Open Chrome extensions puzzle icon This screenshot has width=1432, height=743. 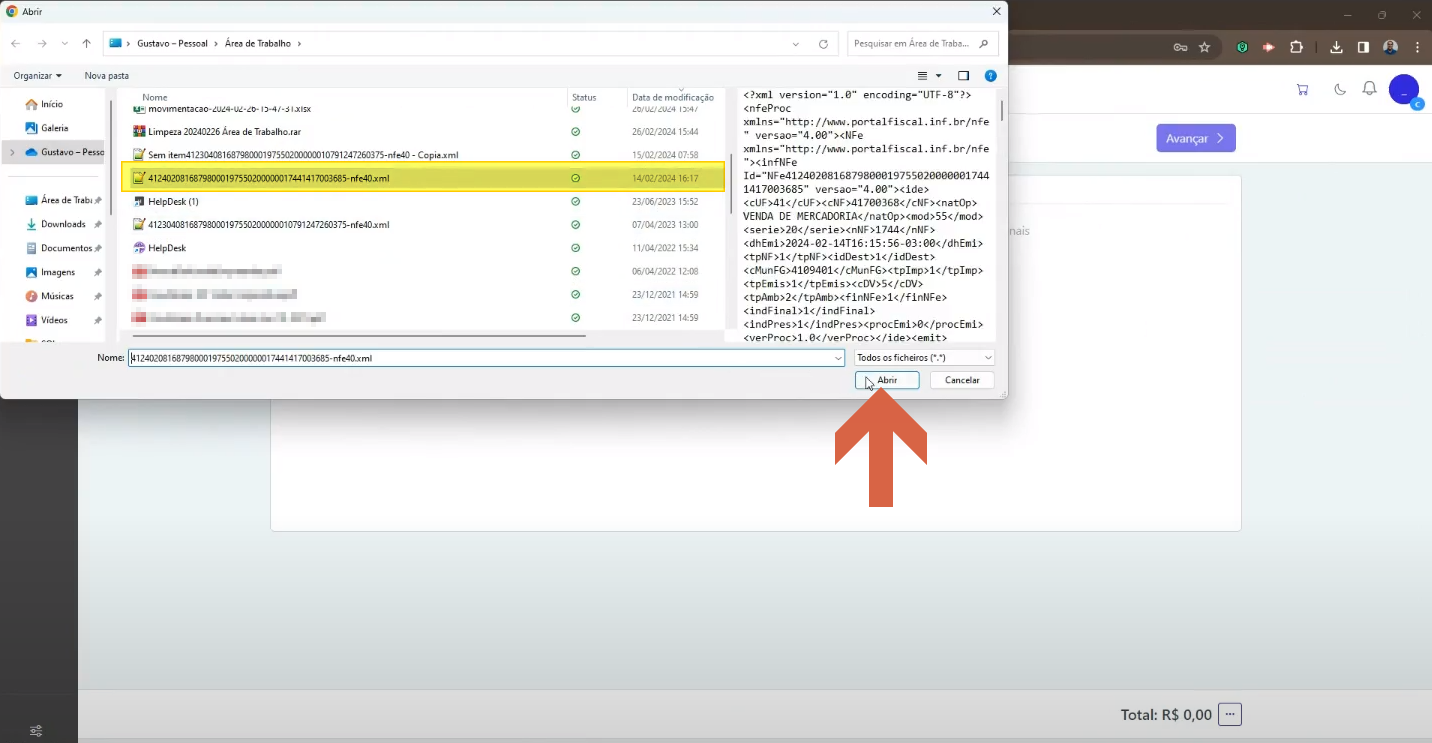1297,47
